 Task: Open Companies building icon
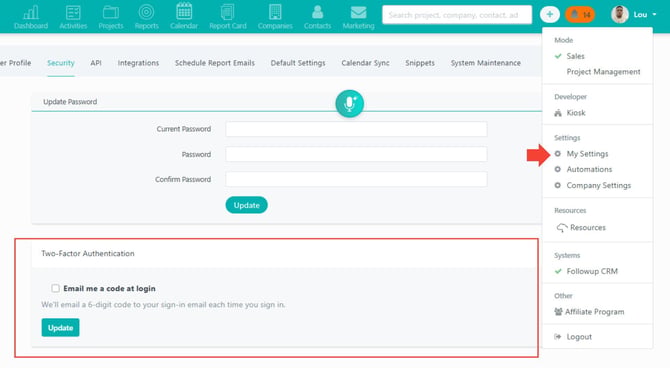[x=275, y=12]
